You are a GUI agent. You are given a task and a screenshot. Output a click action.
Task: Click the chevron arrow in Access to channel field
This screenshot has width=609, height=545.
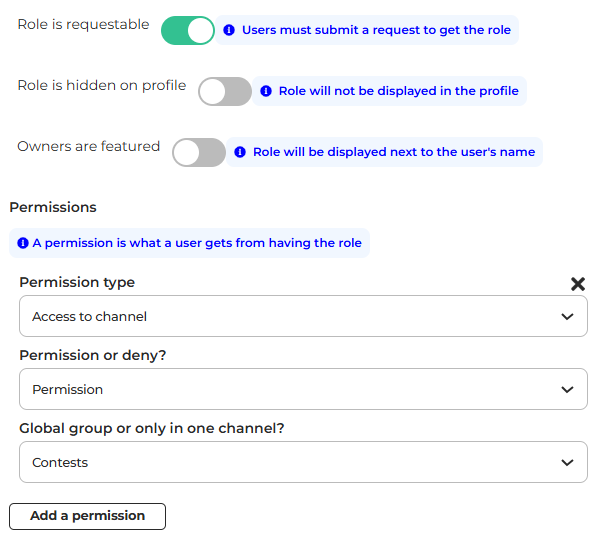click(567, 316)
